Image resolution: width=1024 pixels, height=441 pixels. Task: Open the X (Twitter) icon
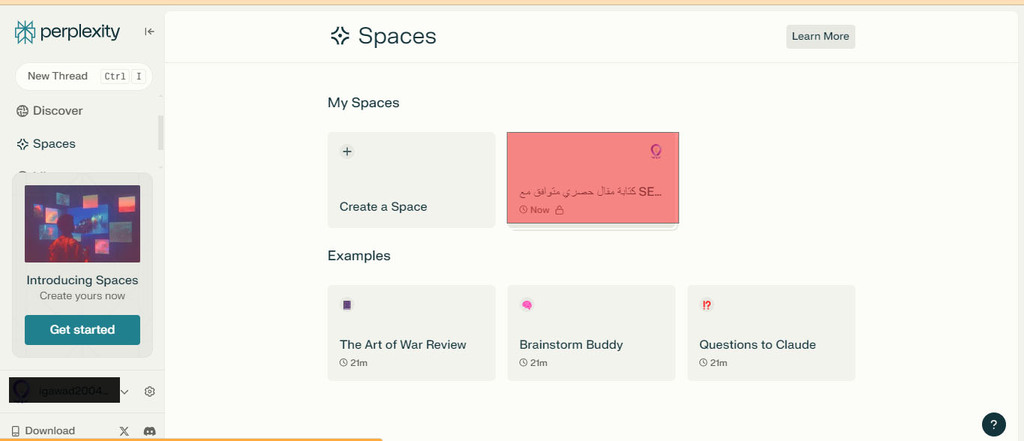124,431
